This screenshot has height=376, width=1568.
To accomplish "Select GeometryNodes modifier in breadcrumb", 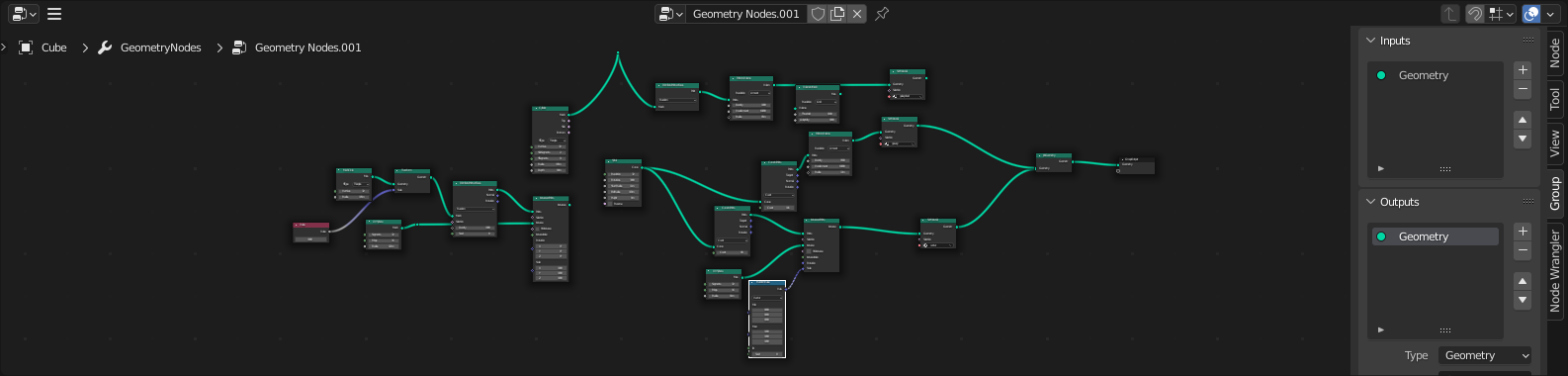I will (160, 47).
